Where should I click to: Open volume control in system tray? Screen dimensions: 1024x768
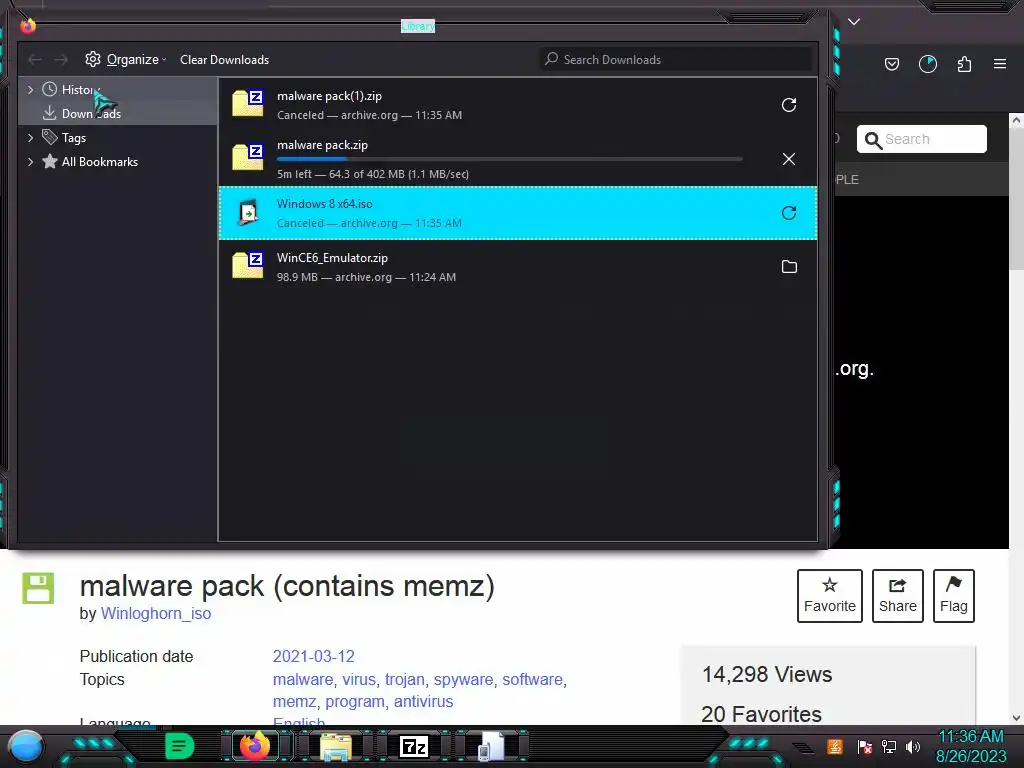click(913, 746)
